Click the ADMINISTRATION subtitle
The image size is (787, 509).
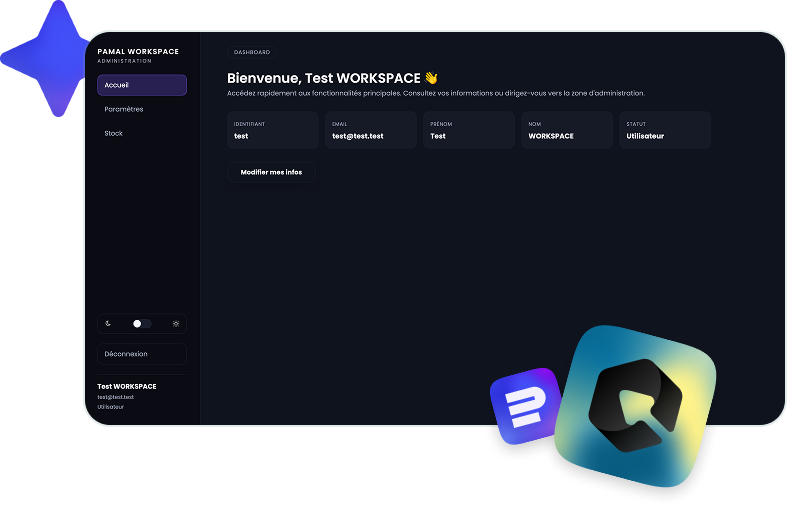(124, 61)
